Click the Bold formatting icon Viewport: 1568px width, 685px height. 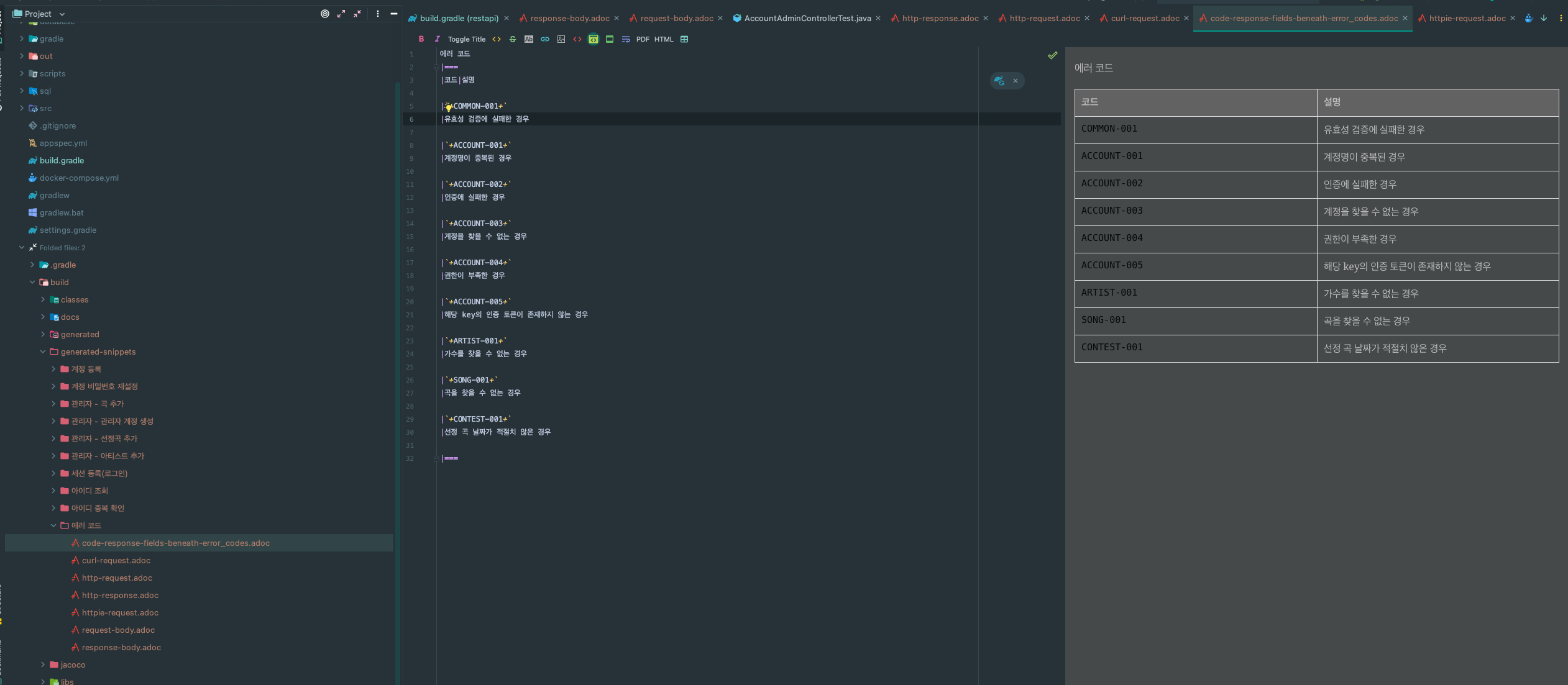click(x=421, y=39)
